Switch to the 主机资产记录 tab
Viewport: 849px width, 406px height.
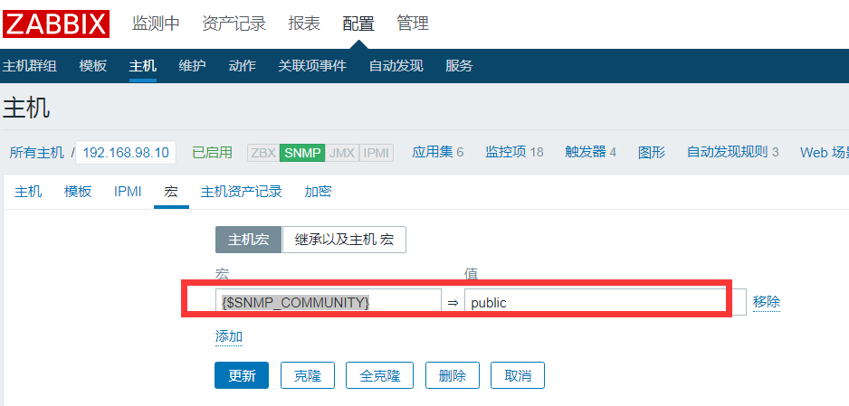point(241,191)
